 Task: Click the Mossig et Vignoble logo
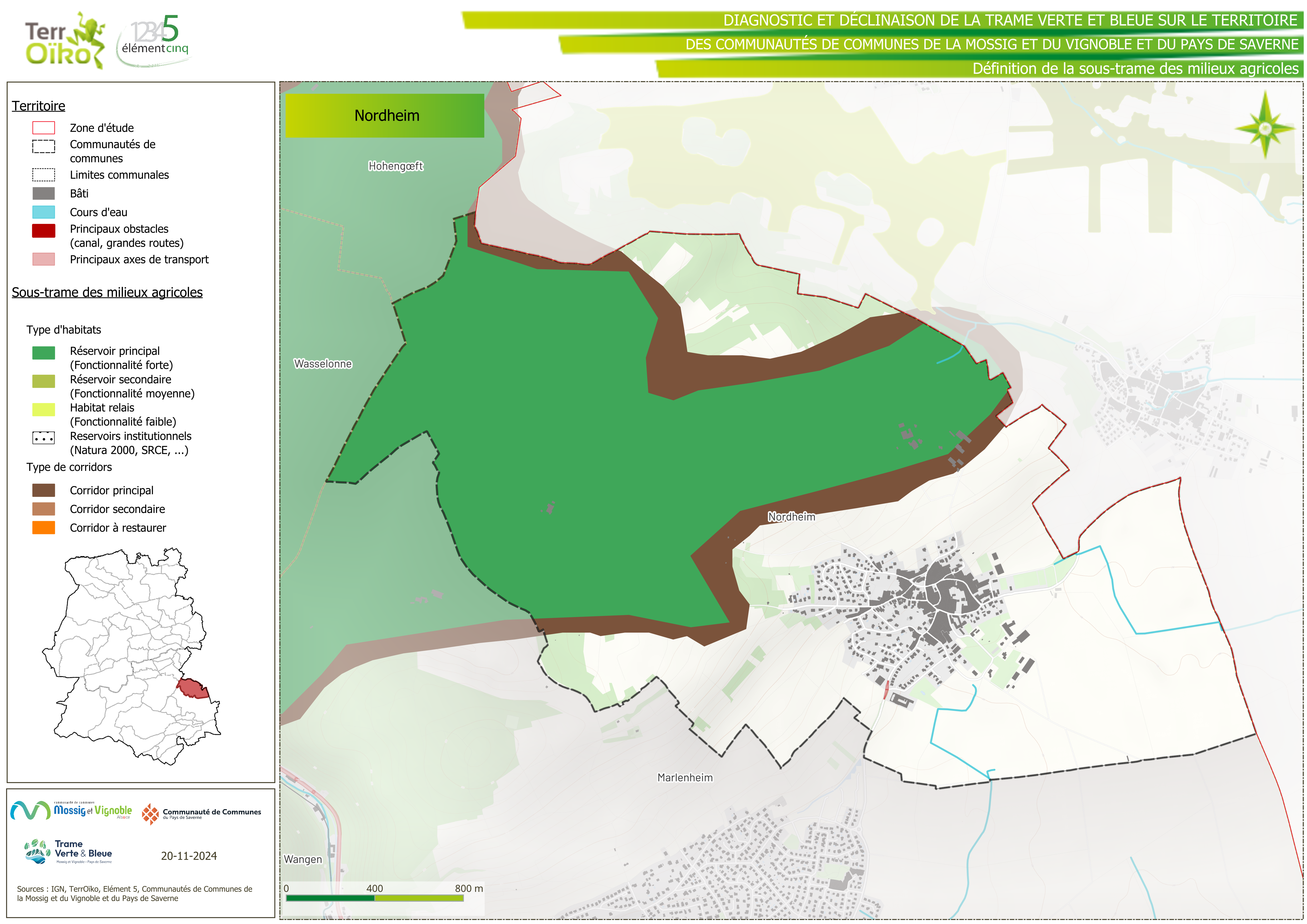pos(71,810)
